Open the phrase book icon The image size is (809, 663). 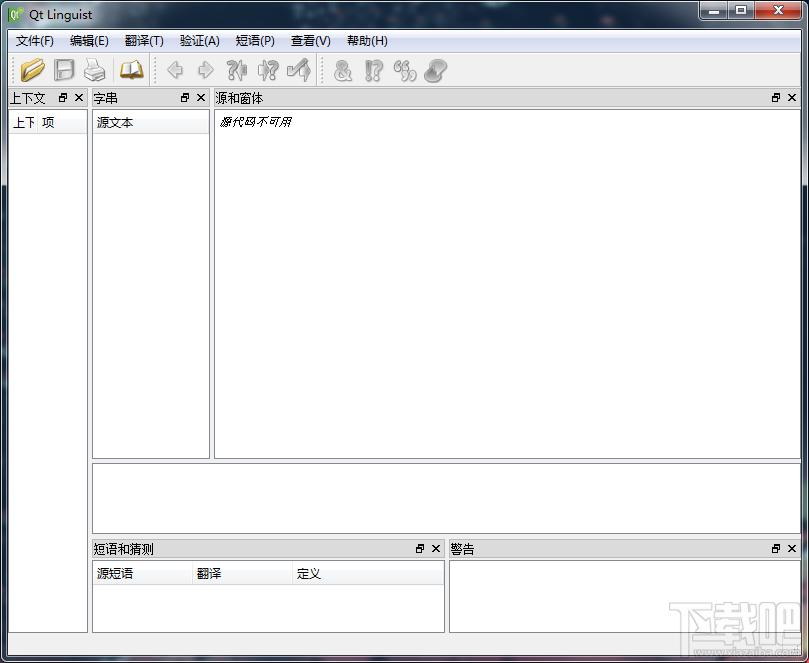click(x=132, y=70)
